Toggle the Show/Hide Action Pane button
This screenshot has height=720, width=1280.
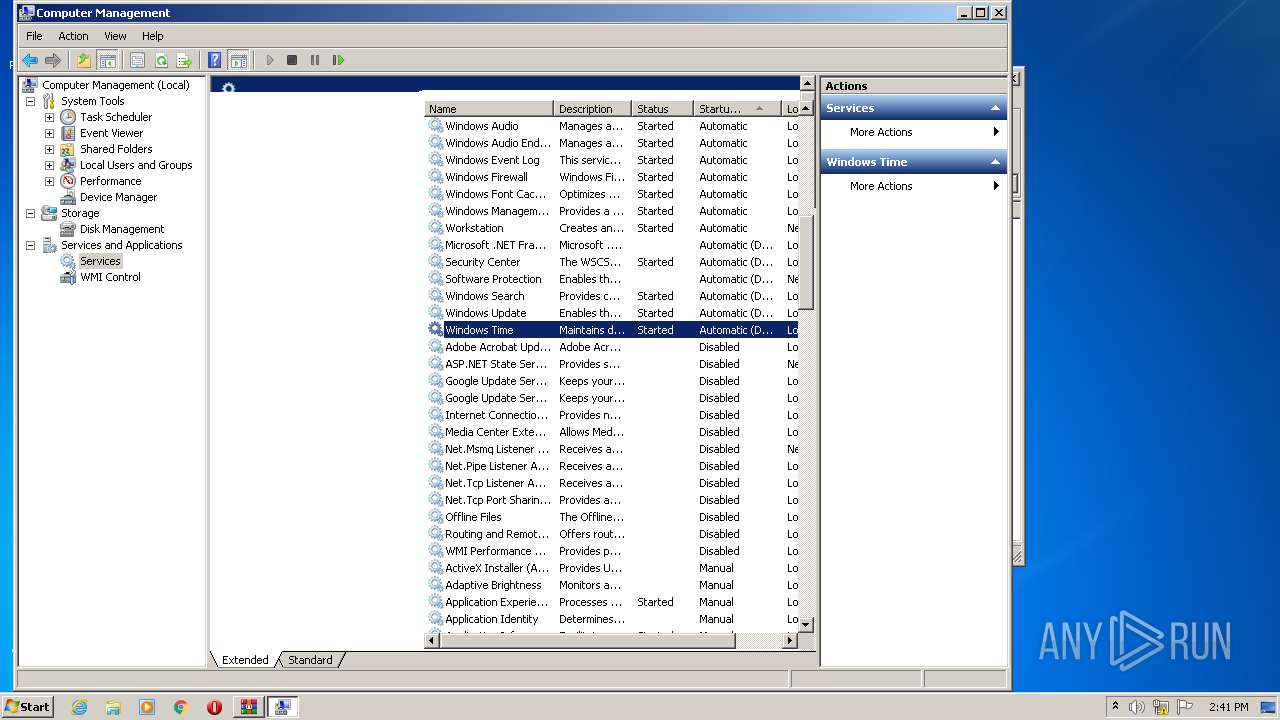[x=238, y=60]
